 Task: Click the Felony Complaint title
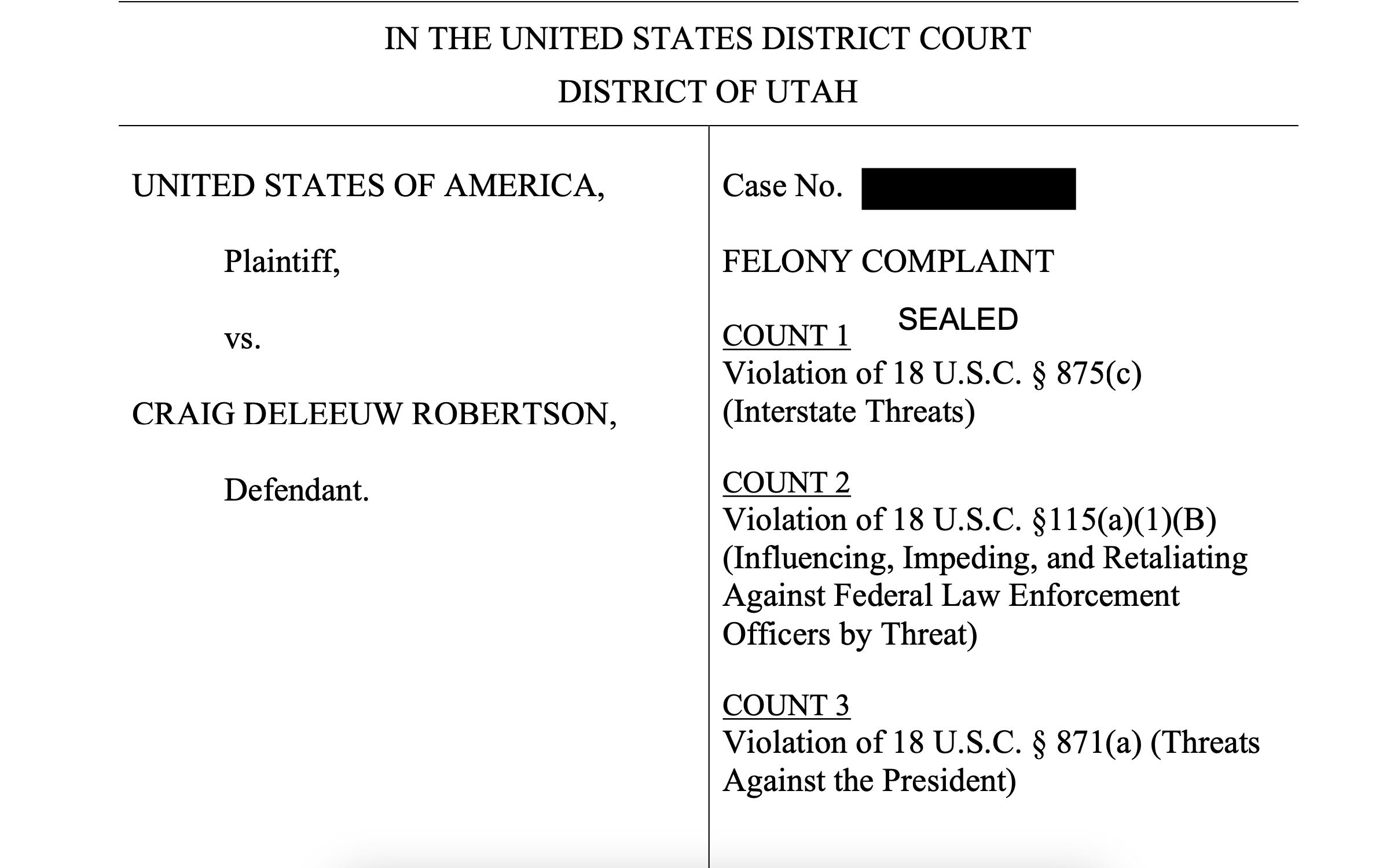click(888, 262)
